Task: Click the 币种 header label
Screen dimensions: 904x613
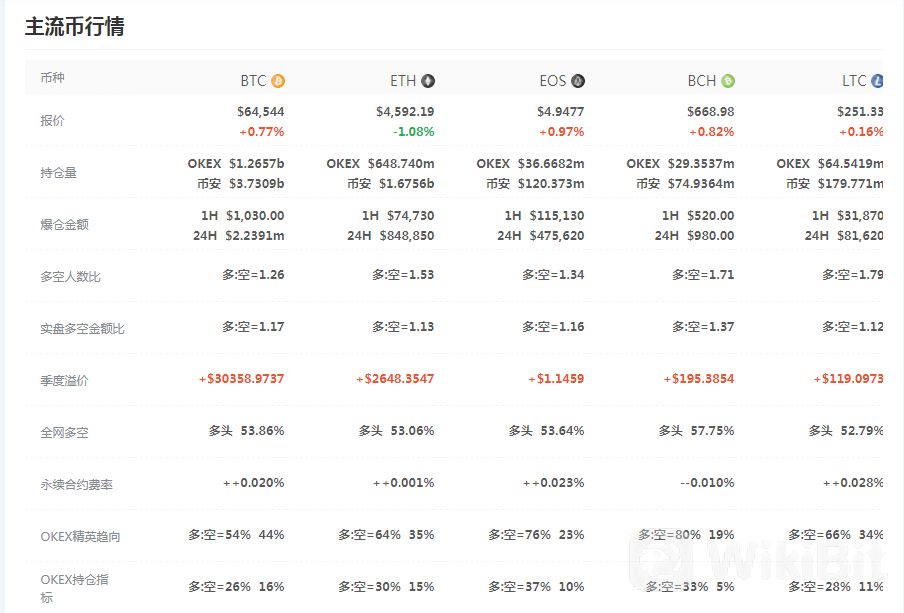Action: 52,77
